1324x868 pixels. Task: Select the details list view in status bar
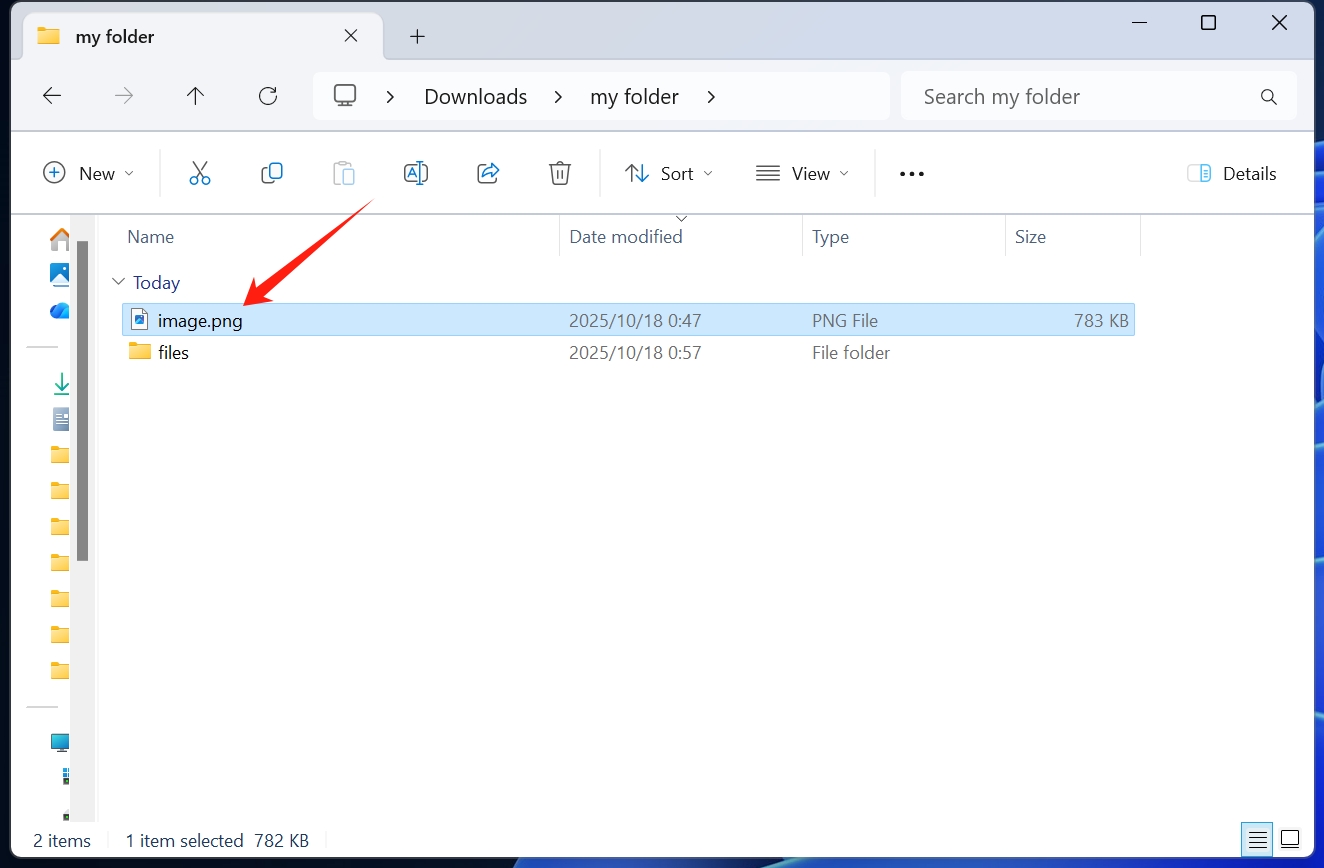tap(1258, 838)
